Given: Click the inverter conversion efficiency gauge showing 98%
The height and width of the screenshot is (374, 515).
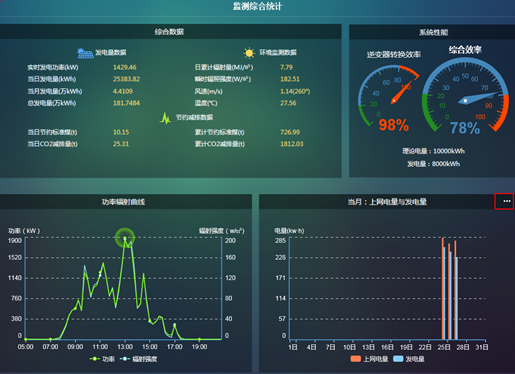Looking at the screenshot, I should (389, 97).
